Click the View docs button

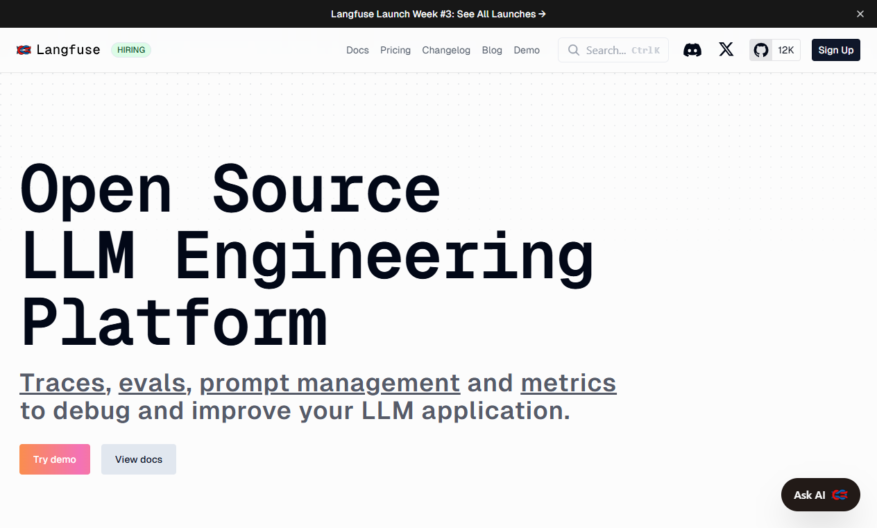pos(139,459)
